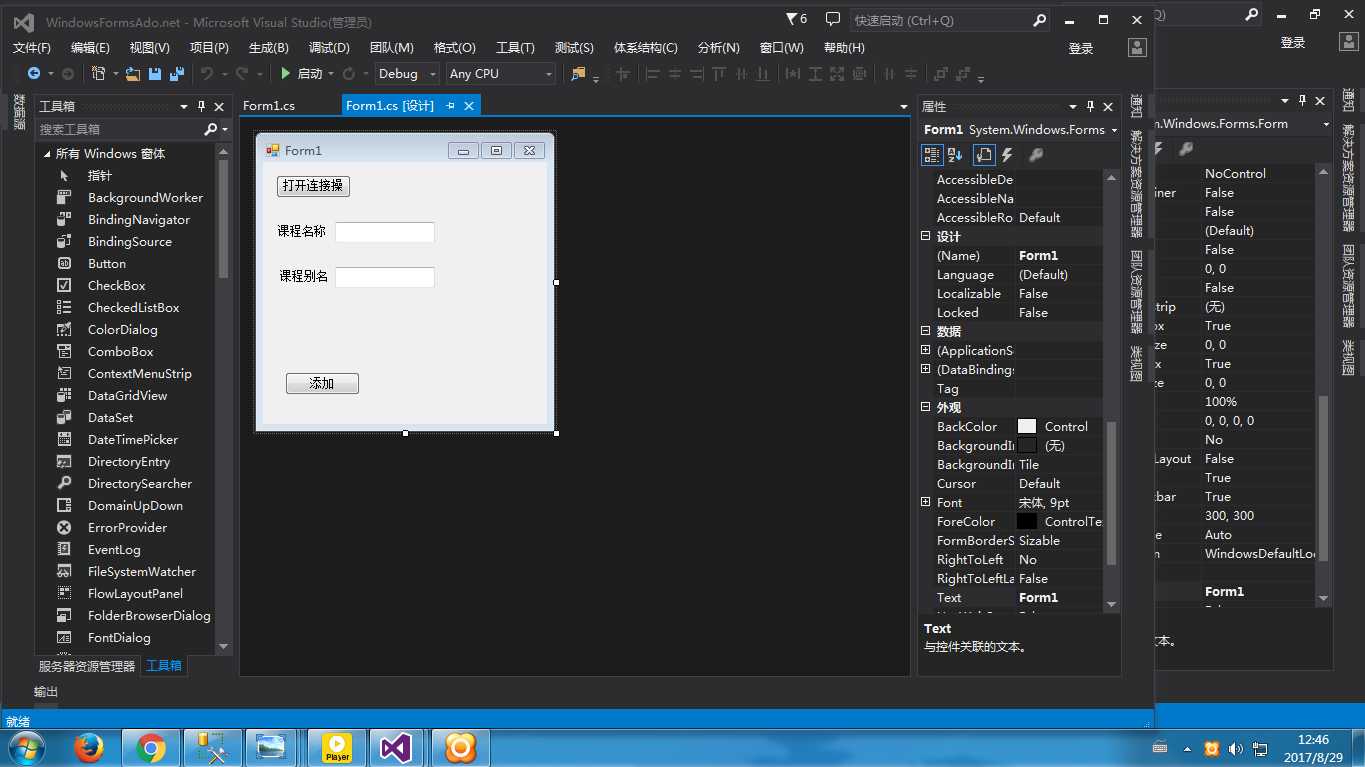Show Properties page icon in 属性 panel

[983, 155]
